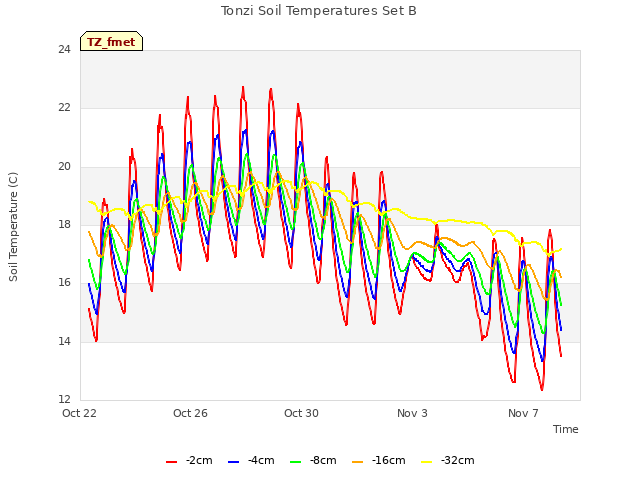Click the 18 y-axis tick label
This screenshot has height=480, width=640.
(x=64, y=224)
